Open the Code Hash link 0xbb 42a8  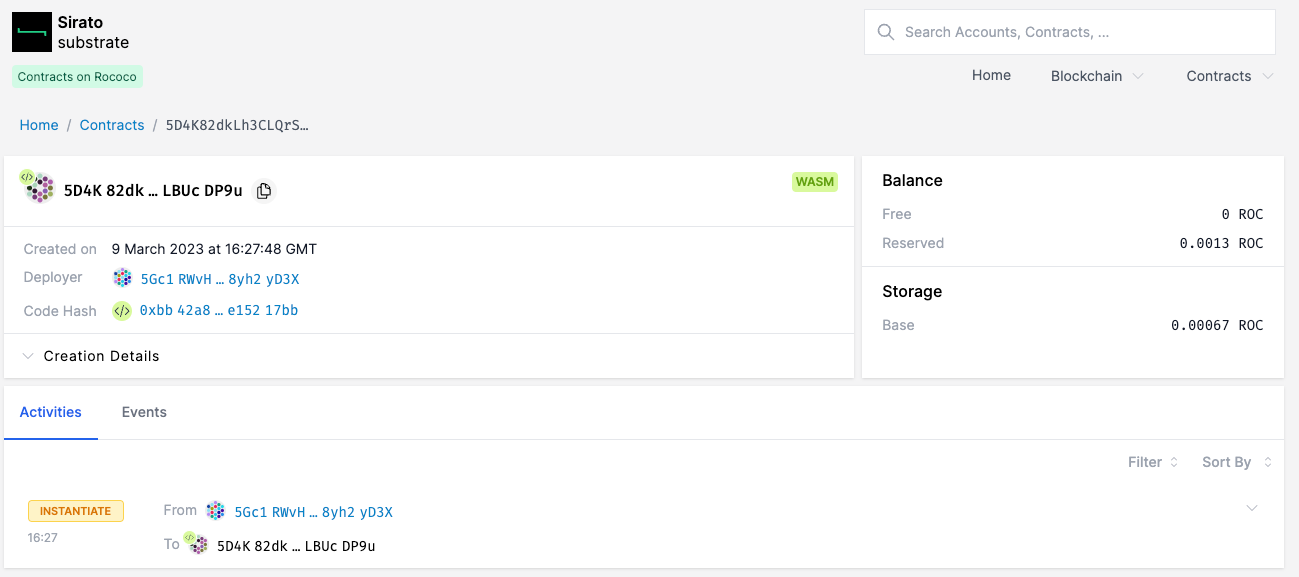218,311
